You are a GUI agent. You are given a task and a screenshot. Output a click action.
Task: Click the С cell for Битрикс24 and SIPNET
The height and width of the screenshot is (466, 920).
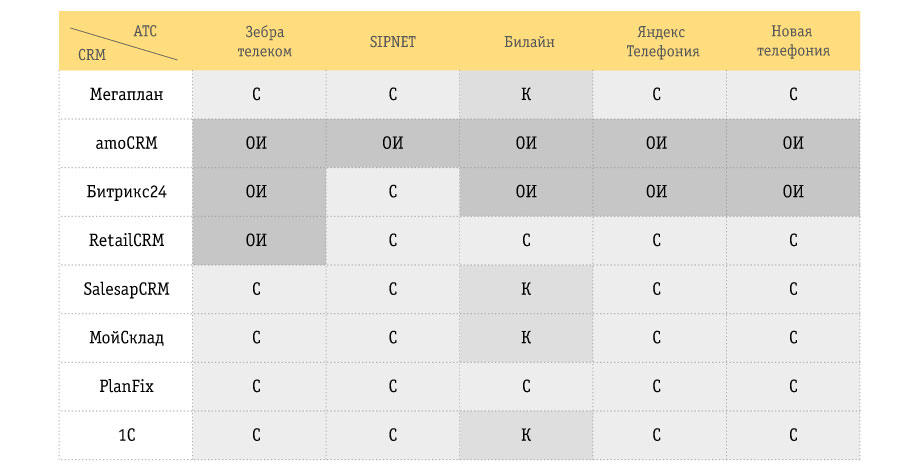(x=393, y=192)
